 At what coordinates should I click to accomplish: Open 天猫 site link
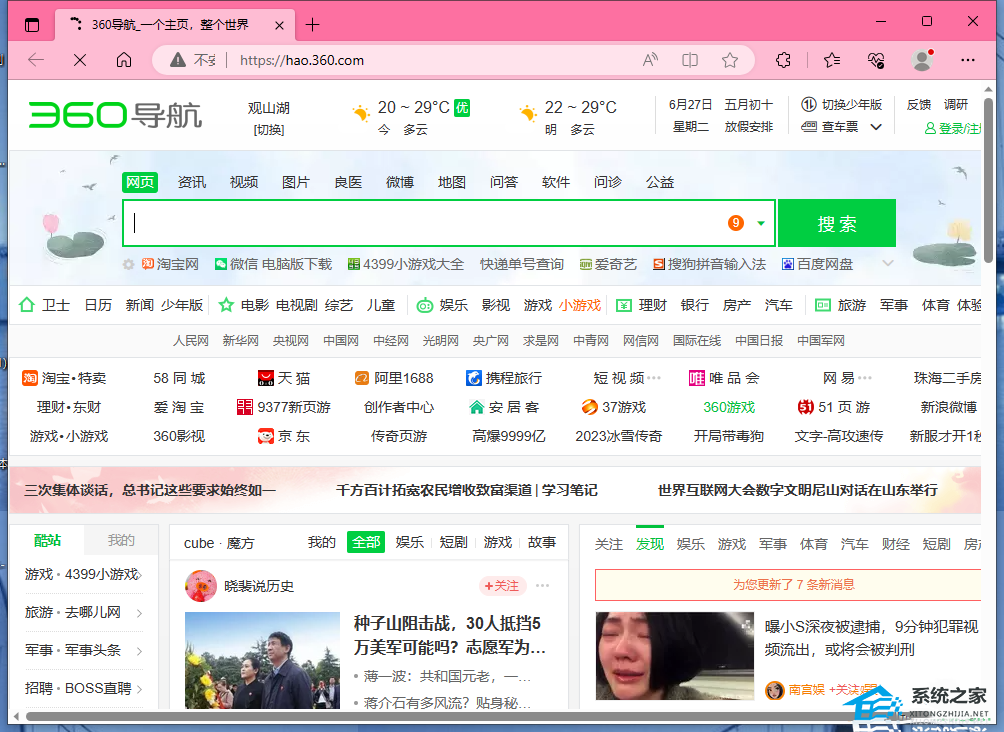(284, 378)
